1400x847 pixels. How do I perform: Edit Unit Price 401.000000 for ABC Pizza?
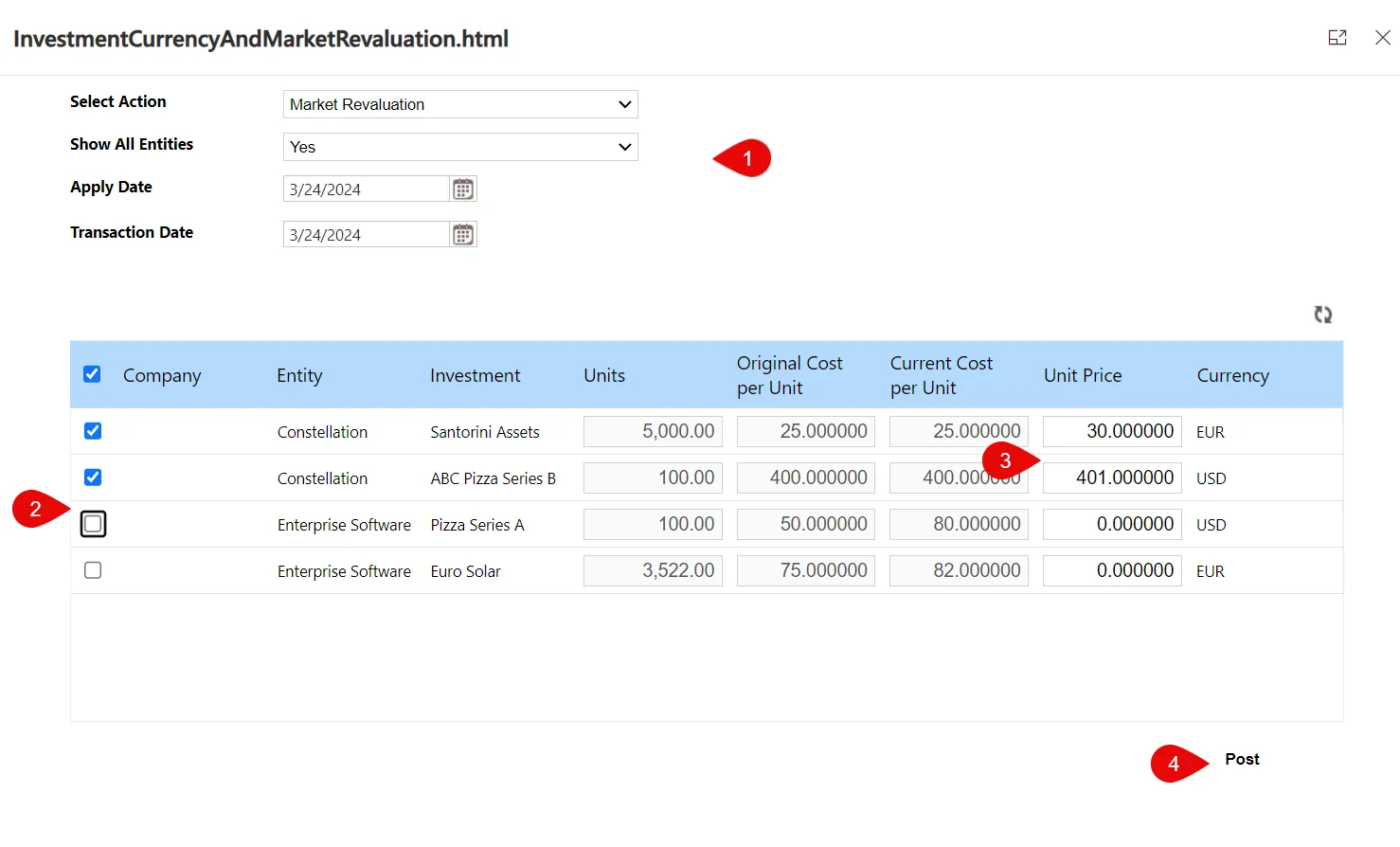(1112, 478)
